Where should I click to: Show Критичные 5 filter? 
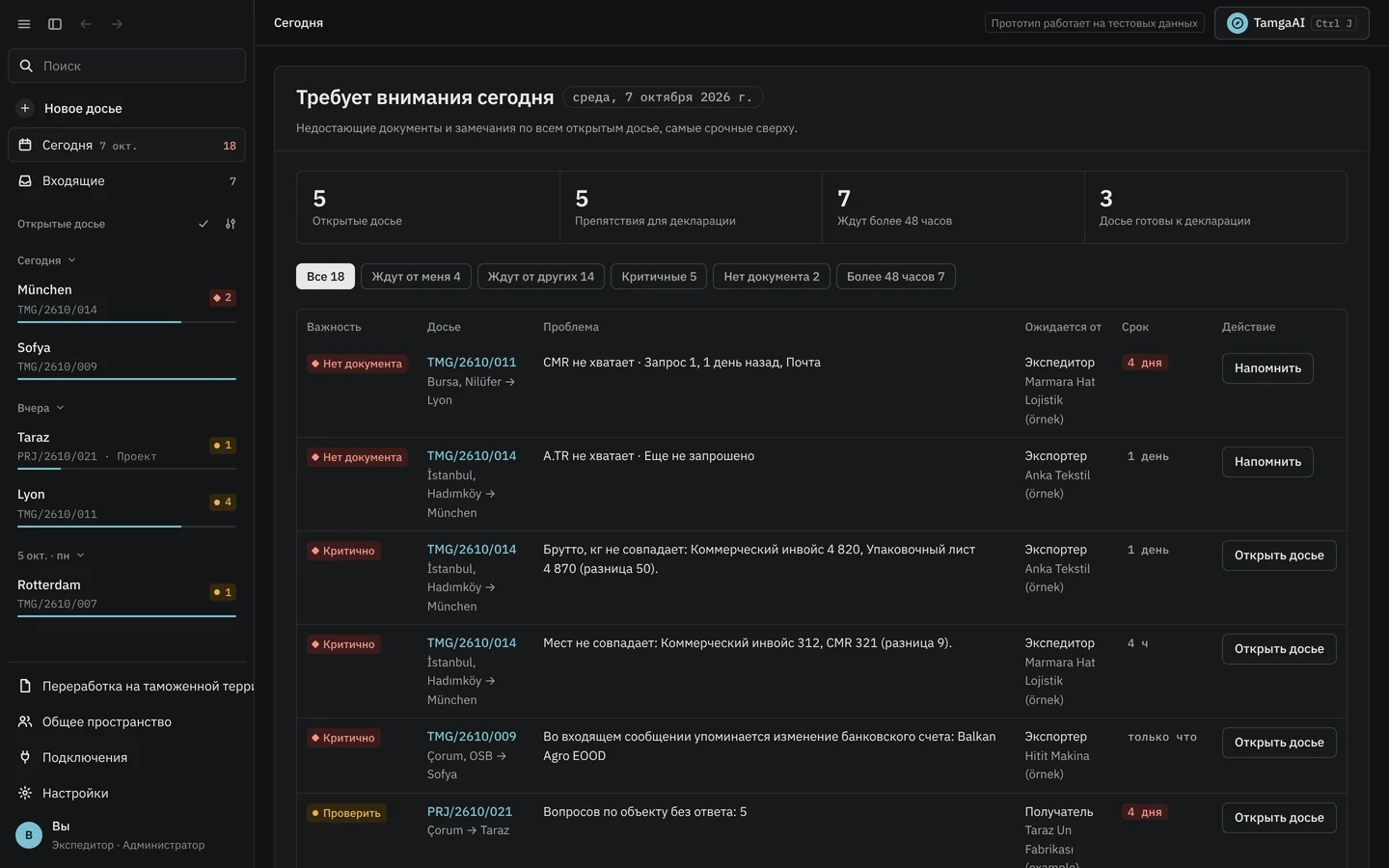659,277
